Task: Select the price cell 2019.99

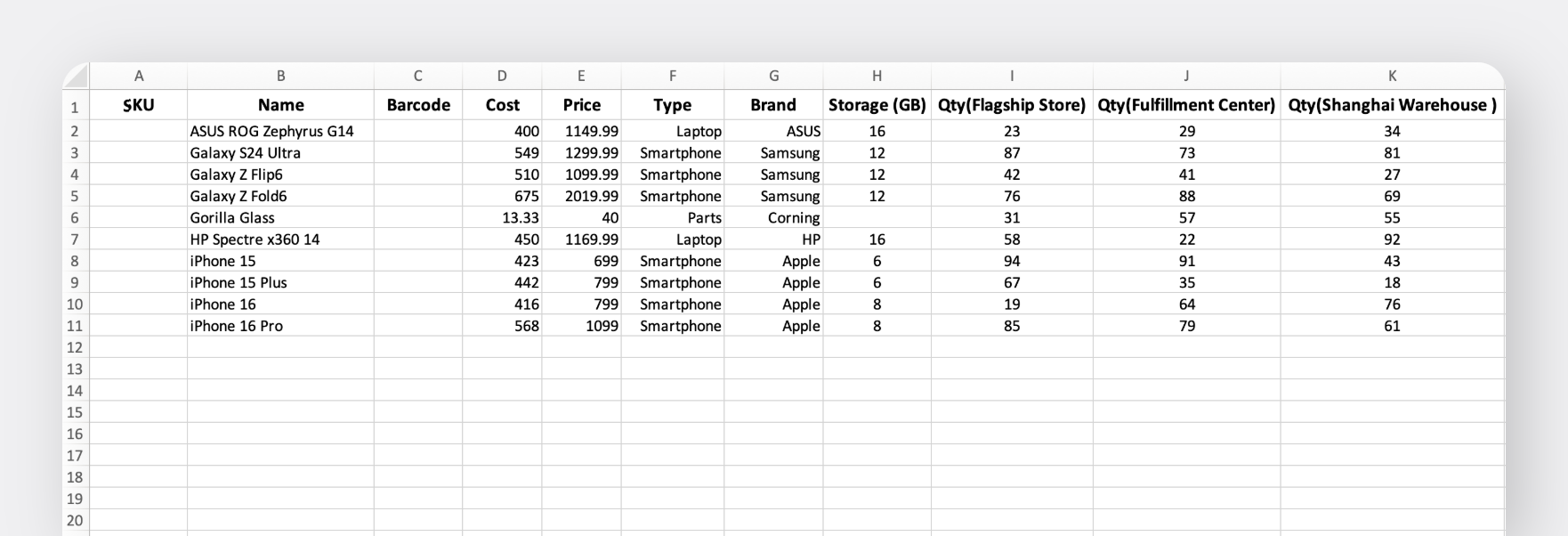Action: tap(581, 197)
